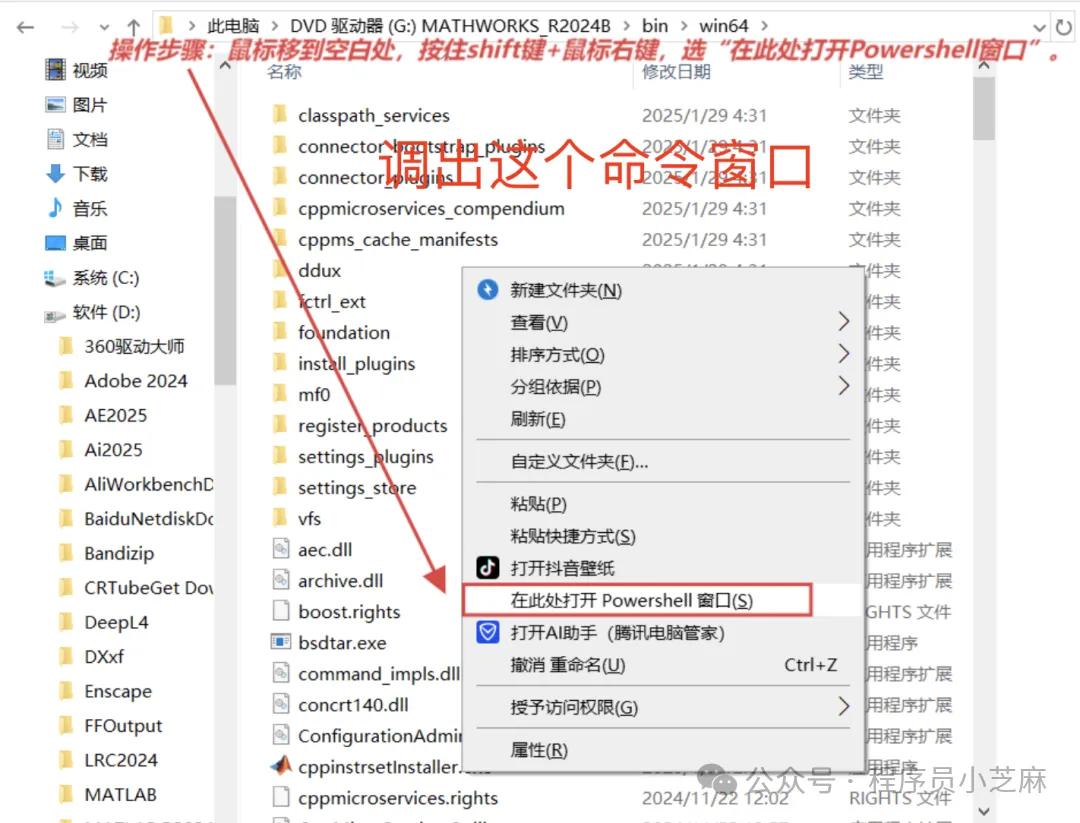Open 图片 in navigation pane
Image resolution: width=1080 pixels, height=823 pixels.
(x=76, y=105)
